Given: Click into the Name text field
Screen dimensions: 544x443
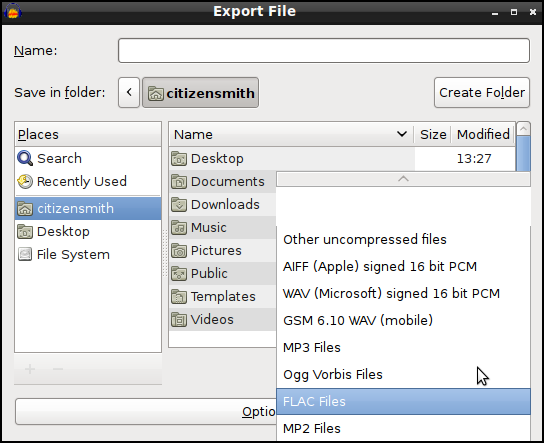Looking at the screenshot, I should [324, 51].
